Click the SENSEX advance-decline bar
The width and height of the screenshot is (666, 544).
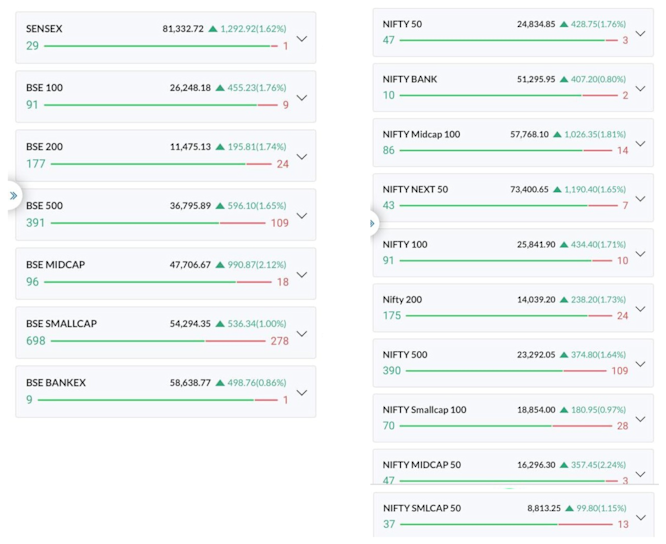tap(161, 46)
